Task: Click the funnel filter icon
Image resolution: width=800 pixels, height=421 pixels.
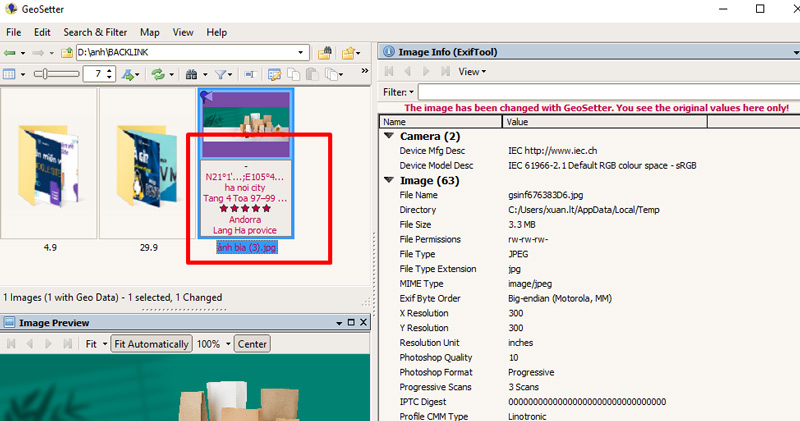Action: 220,74
